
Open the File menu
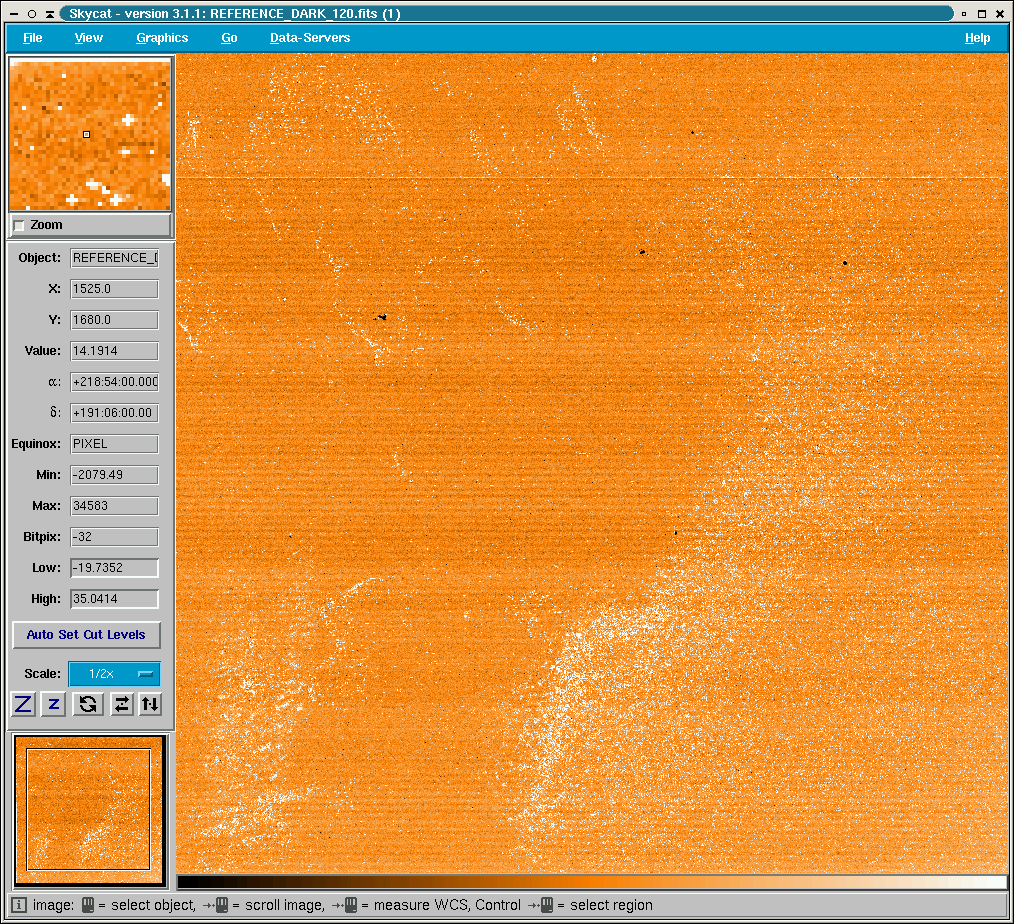[x=32, y=38]
